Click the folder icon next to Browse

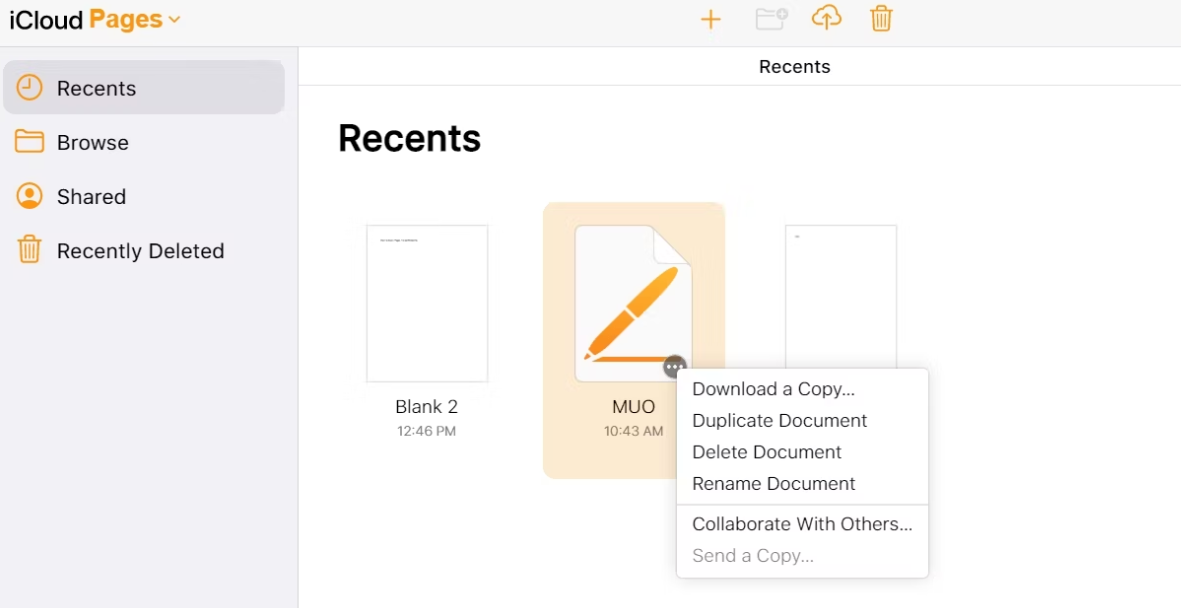[29, 142]
